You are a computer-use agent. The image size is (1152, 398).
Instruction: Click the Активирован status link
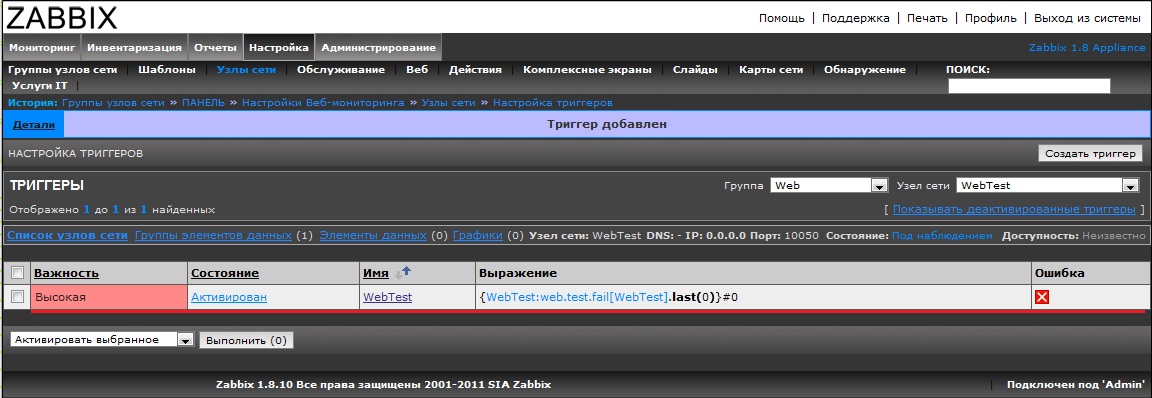(228, 297)
